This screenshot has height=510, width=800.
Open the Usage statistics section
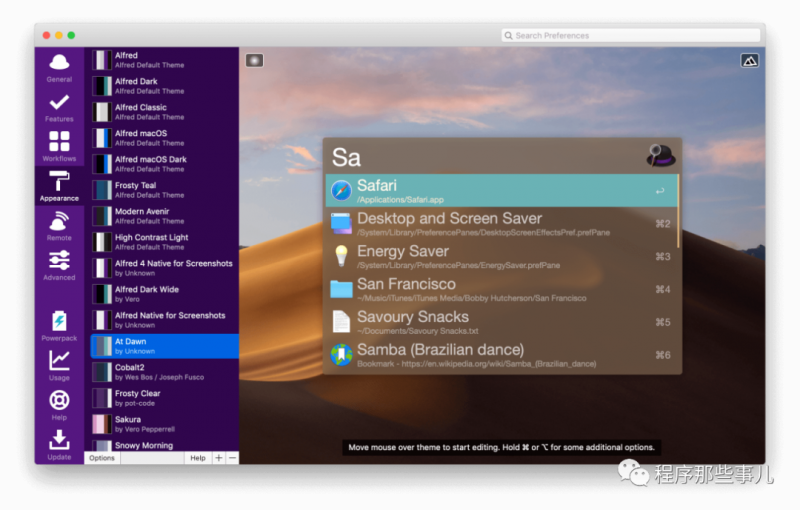point(59,366)
